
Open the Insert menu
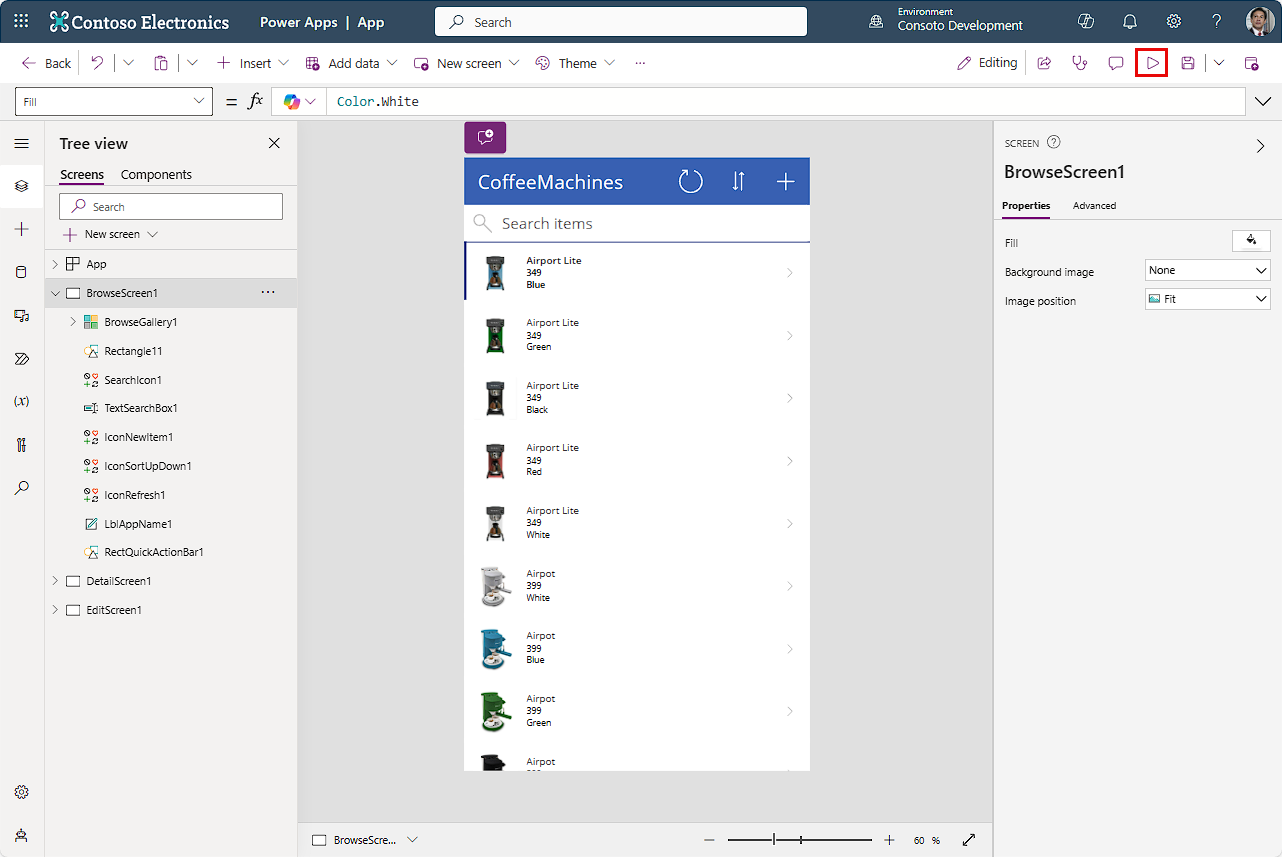coord(253,63)
